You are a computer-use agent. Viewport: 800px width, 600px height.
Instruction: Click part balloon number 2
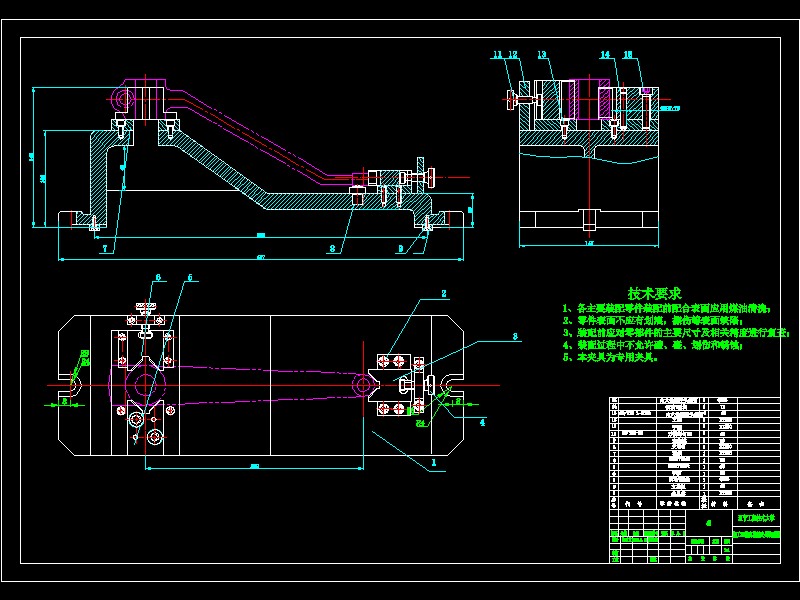point(444,293)
